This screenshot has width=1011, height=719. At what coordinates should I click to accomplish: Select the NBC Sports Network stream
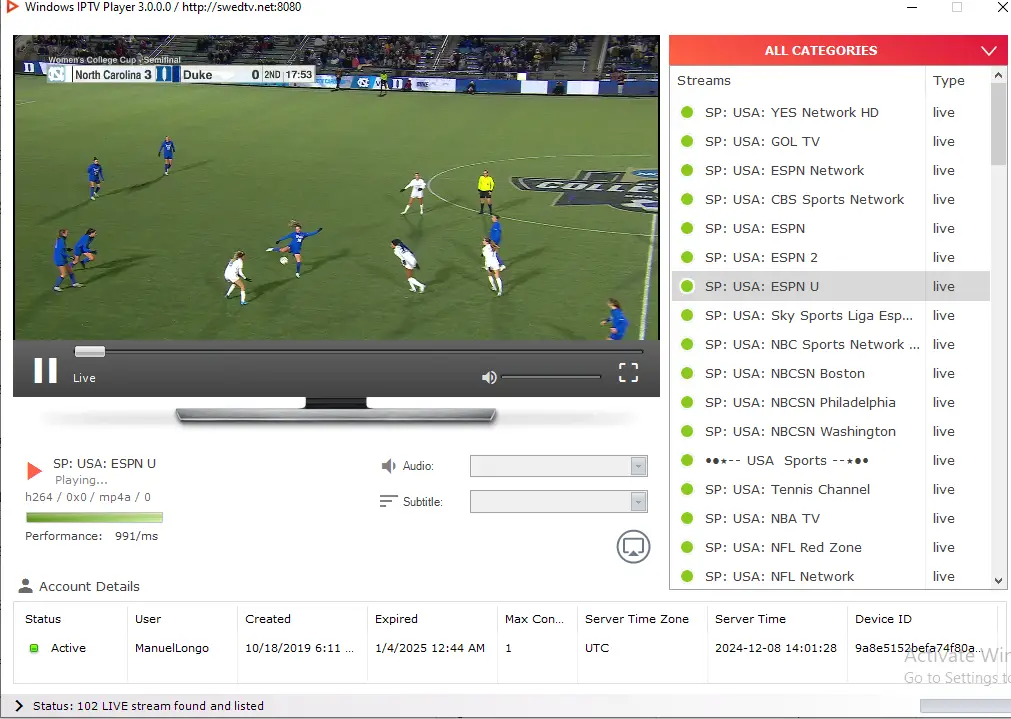[830, 344]
